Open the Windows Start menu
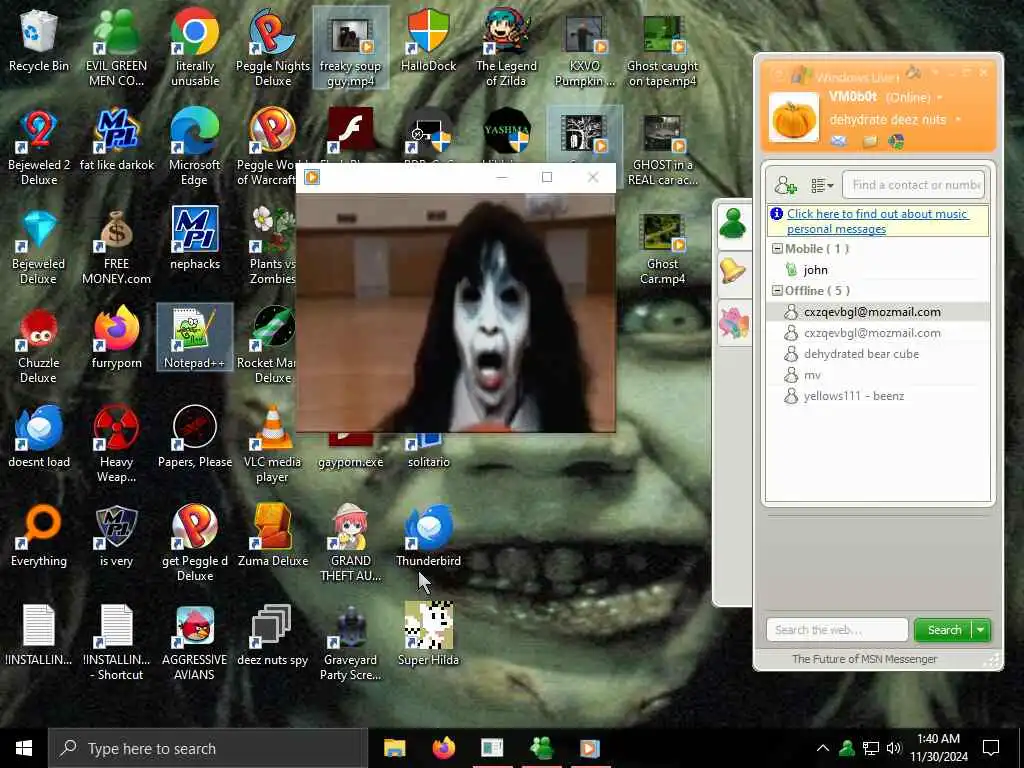 tap(24, 748)
